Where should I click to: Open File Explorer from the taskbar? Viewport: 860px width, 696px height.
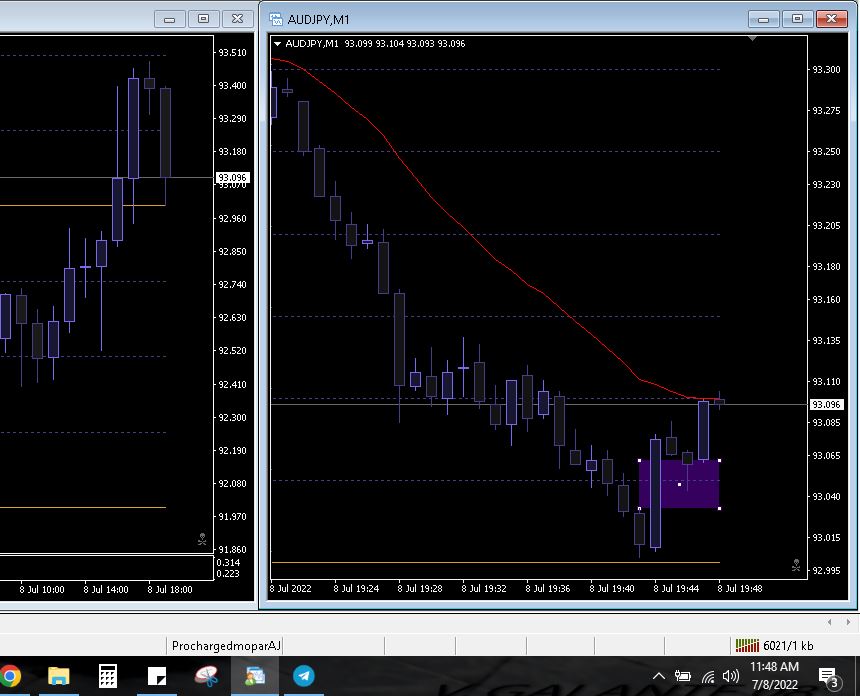point(59,675)
